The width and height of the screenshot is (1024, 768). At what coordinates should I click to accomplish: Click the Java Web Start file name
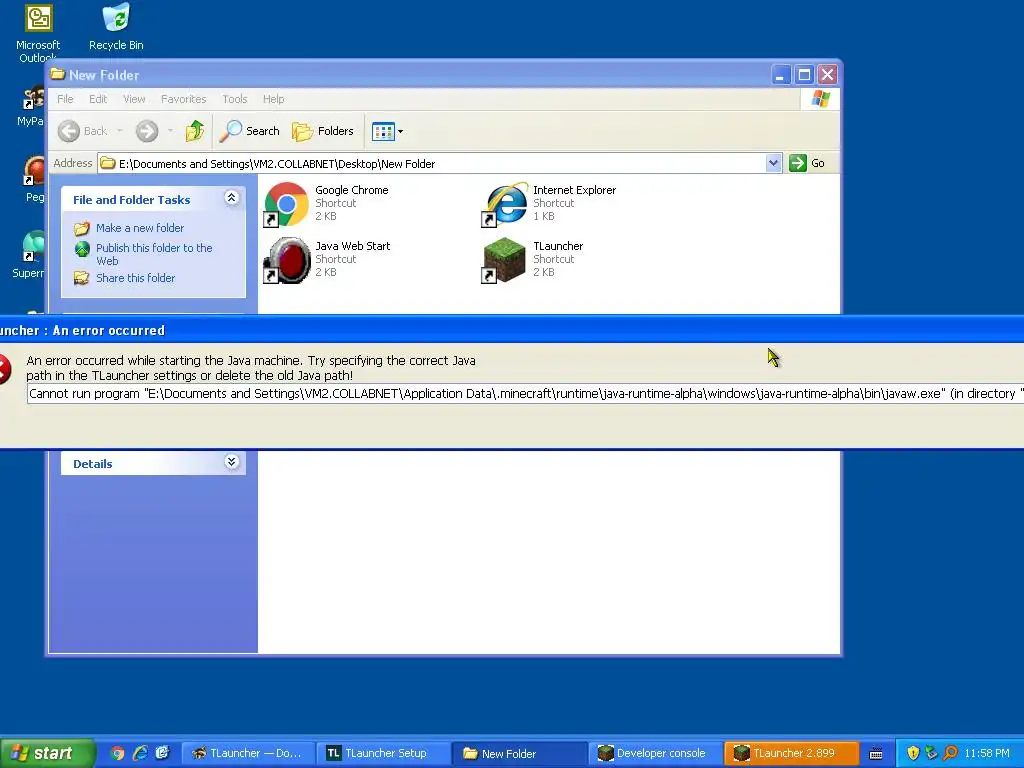(x=353, y=246)
